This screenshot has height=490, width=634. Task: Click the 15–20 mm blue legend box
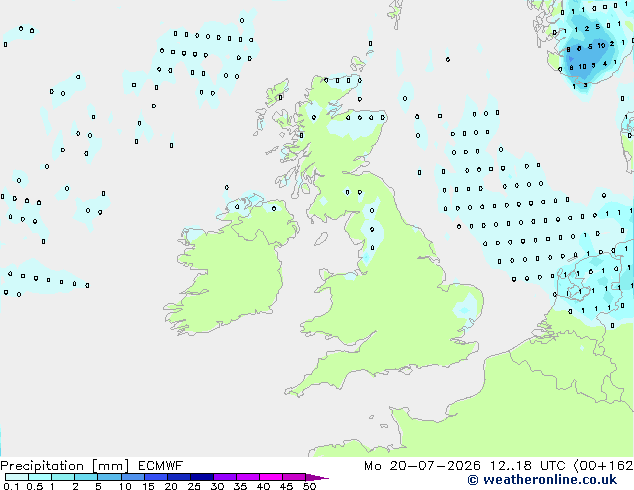pyautogui.click(x=156, y=477)
